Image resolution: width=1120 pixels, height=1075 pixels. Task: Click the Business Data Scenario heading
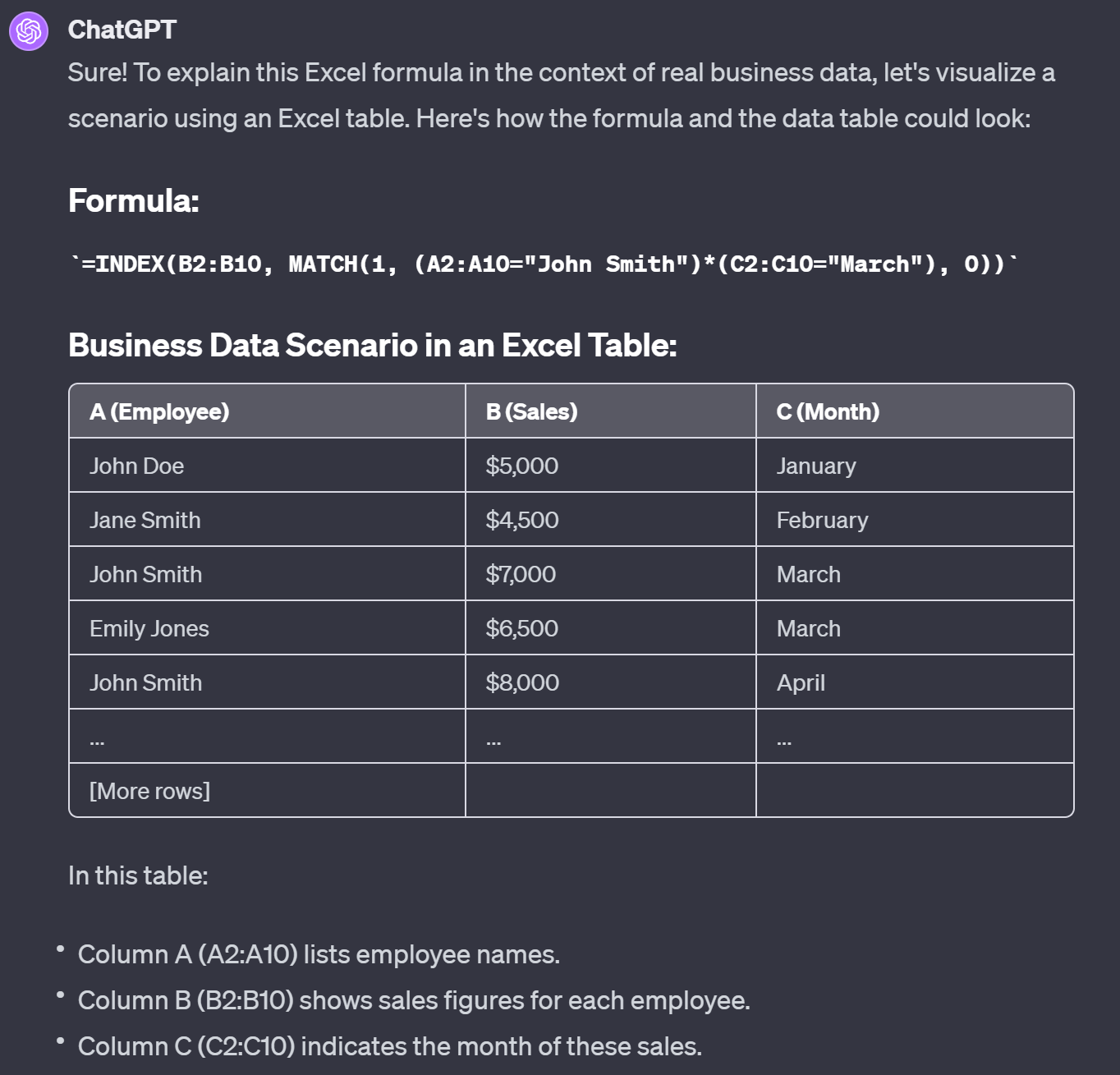pos(372,346)
